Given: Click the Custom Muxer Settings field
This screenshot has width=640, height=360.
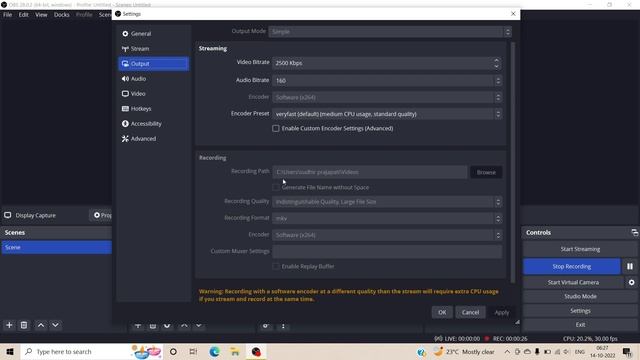Looking at the screenshot, I should click(387, 251).
